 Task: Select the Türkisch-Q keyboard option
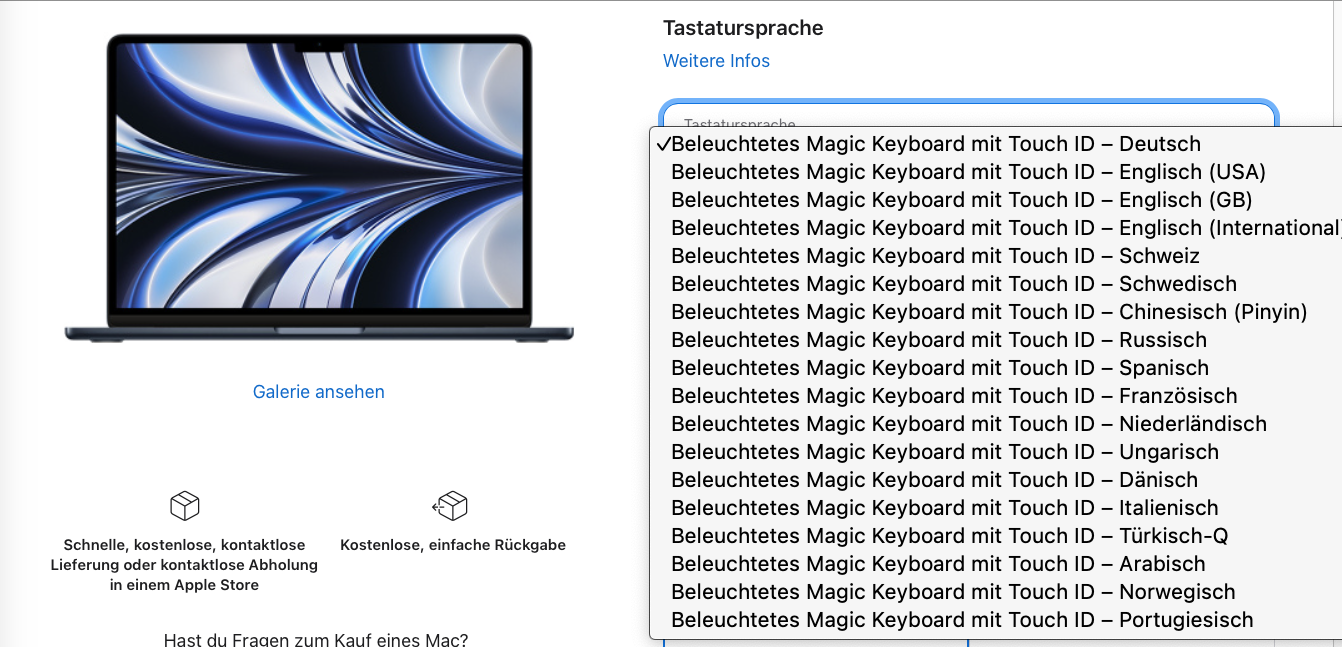(995, 536)
